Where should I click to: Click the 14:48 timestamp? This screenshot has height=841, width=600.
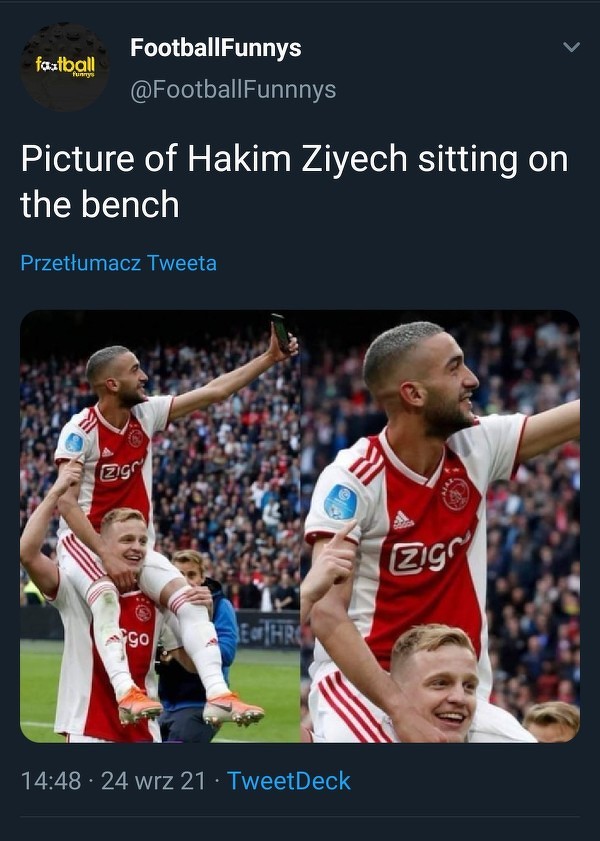coord(50,781)
